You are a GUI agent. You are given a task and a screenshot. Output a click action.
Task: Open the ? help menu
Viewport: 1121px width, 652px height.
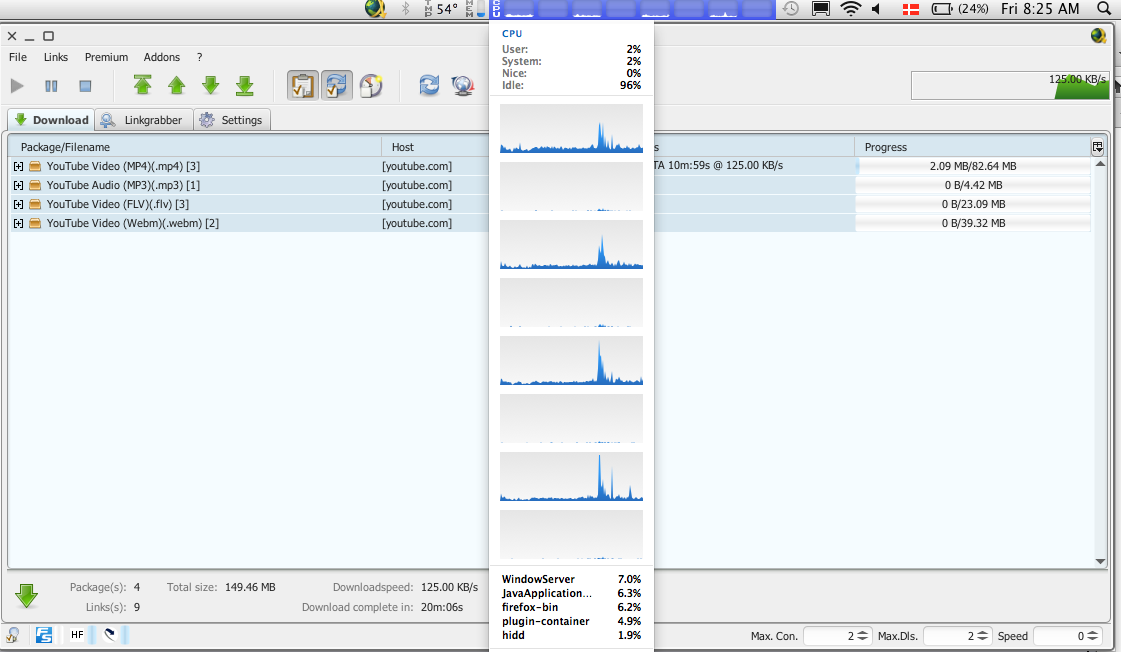tap(199, 57)
